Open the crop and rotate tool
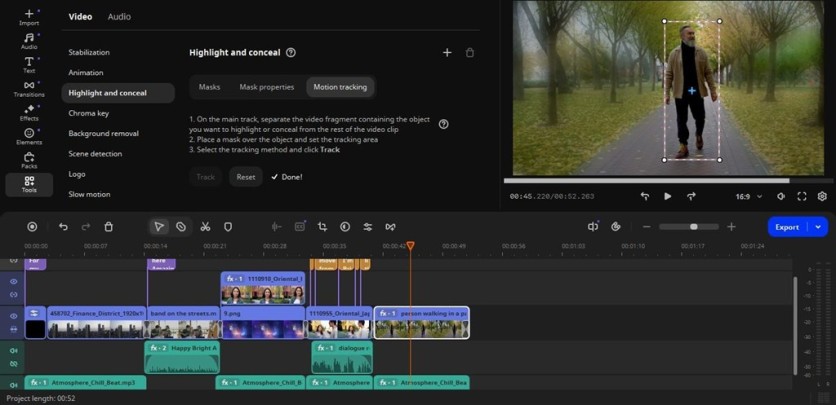This screenshot has width=836, height=405. tap(322, 227)
